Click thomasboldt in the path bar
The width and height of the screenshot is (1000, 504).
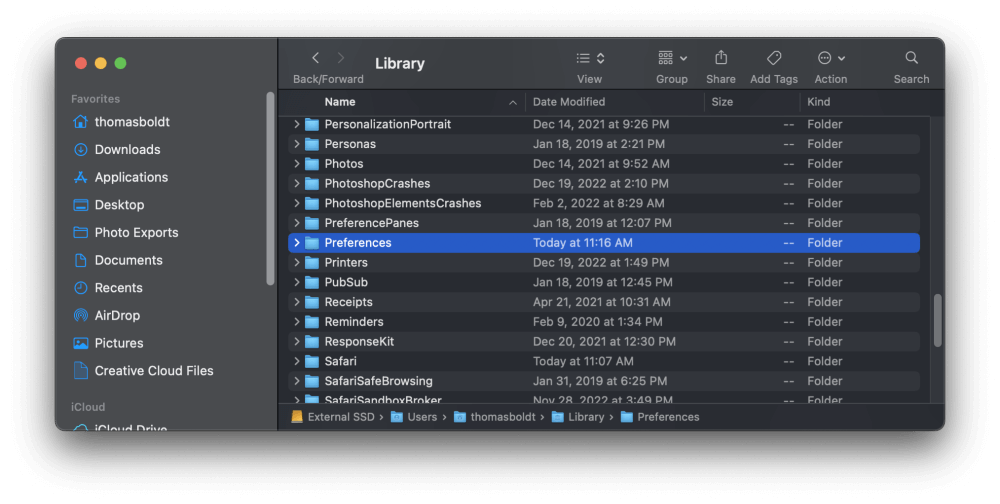point(495,417)
